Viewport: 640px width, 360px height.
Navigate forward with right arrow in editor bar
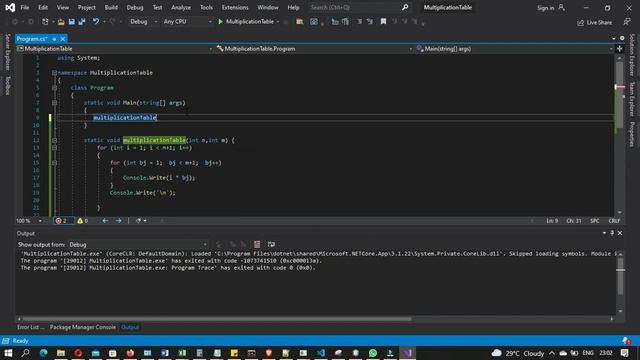[118, 220]
